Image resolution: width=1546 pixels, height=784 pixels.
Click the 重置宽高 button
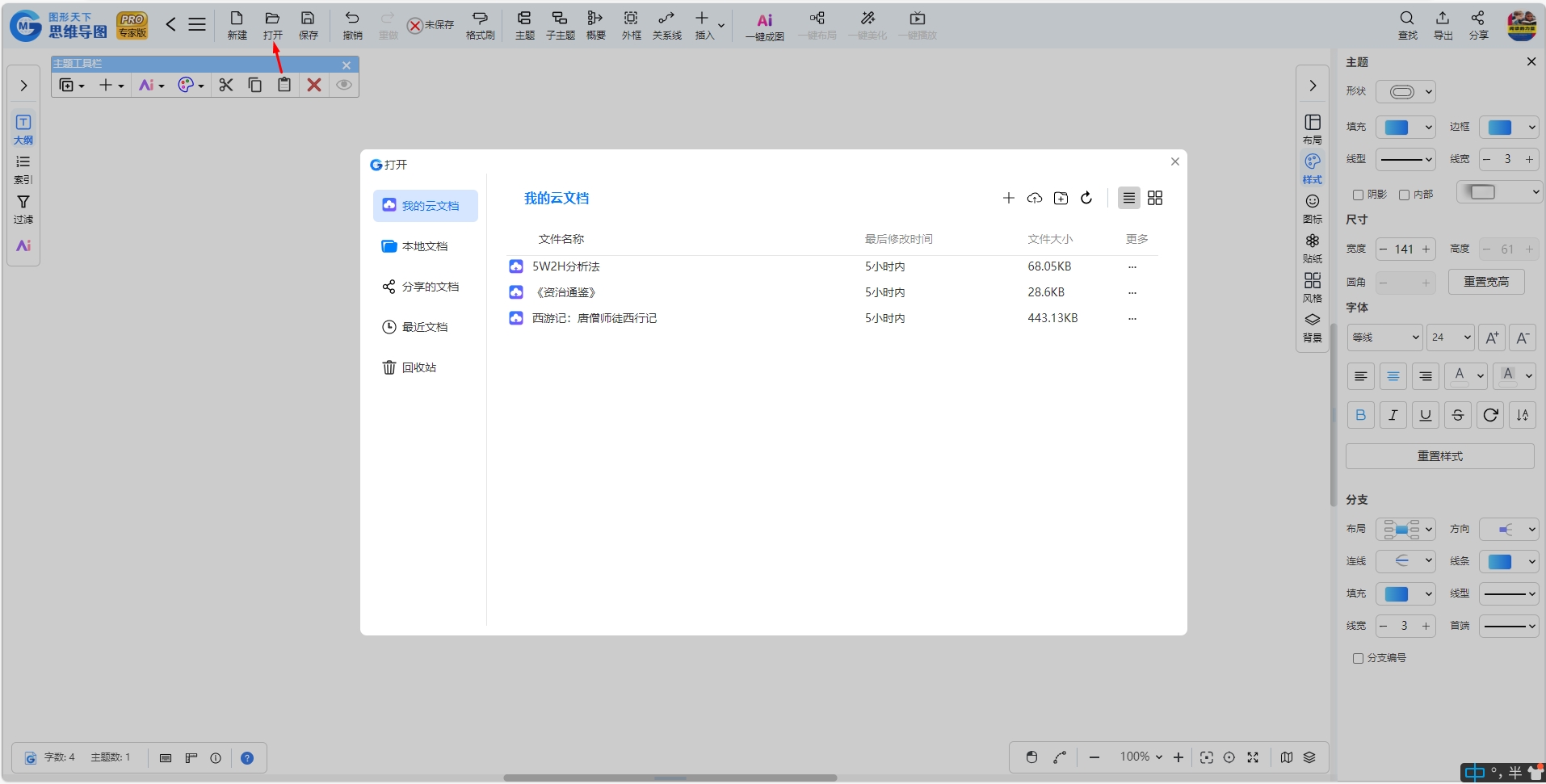click(1485, 282)
